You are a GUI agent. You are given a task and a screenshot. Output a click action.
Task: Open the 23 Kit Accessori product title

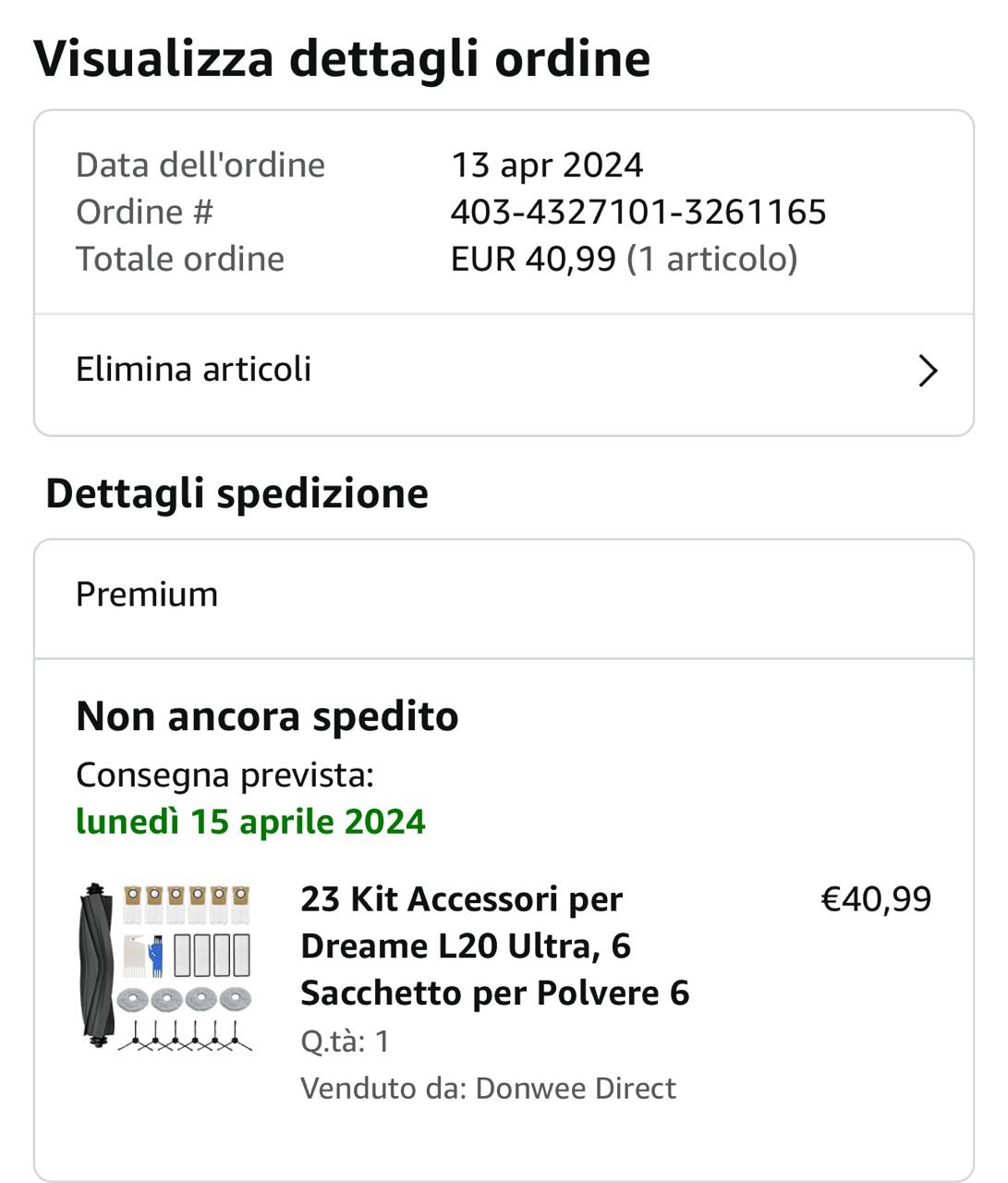494,945
